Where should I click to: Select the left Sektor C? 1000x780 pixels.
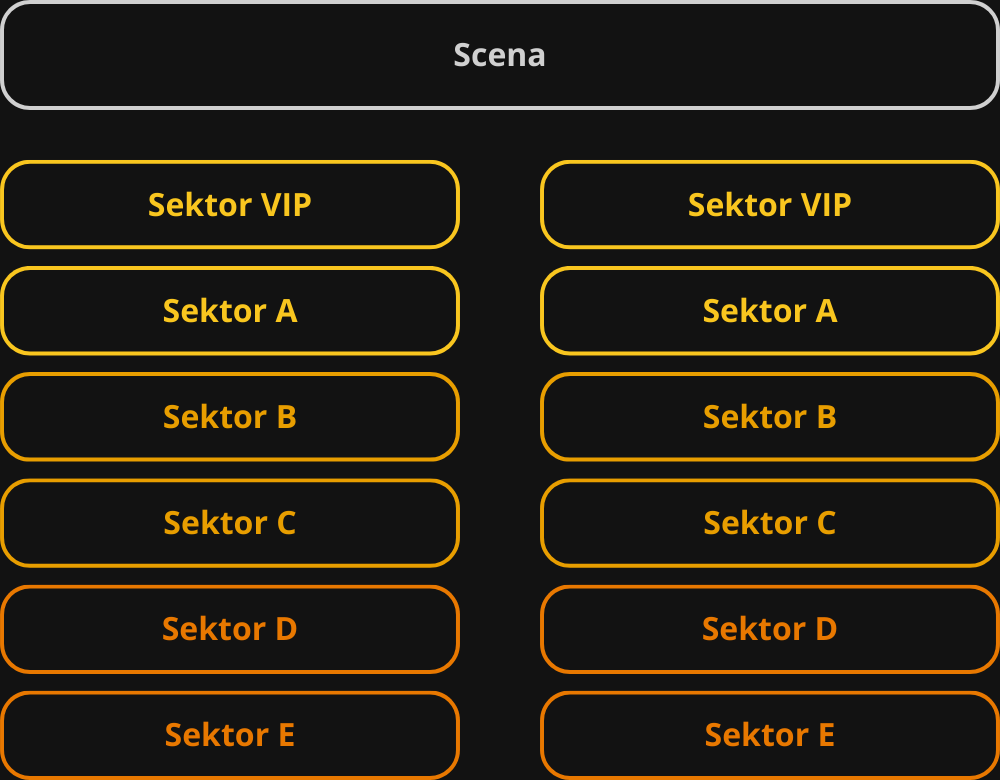230,523
